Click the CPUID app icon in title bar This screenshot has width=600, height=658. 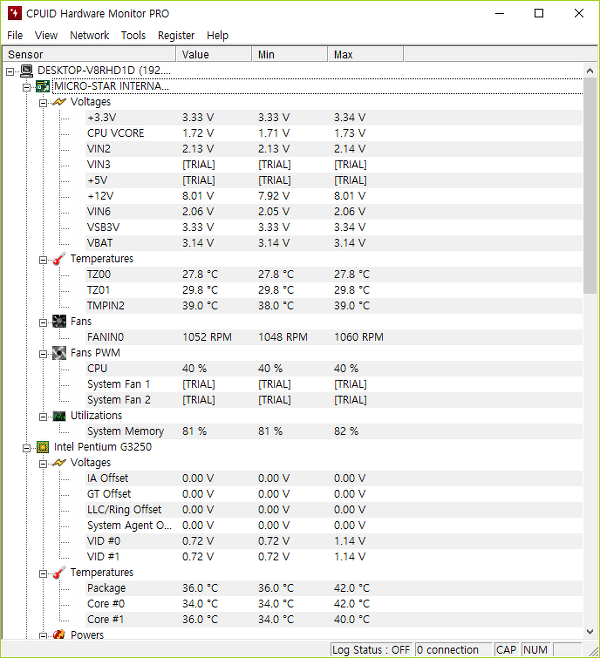(14, 13)
